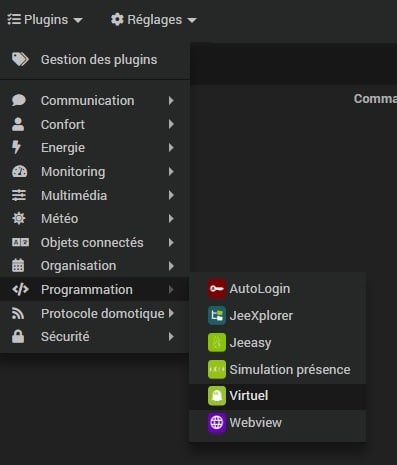The height and width of the screenshot is (465, 397).
Task: Click the Météo sun icon
Action: pos(19,218)
